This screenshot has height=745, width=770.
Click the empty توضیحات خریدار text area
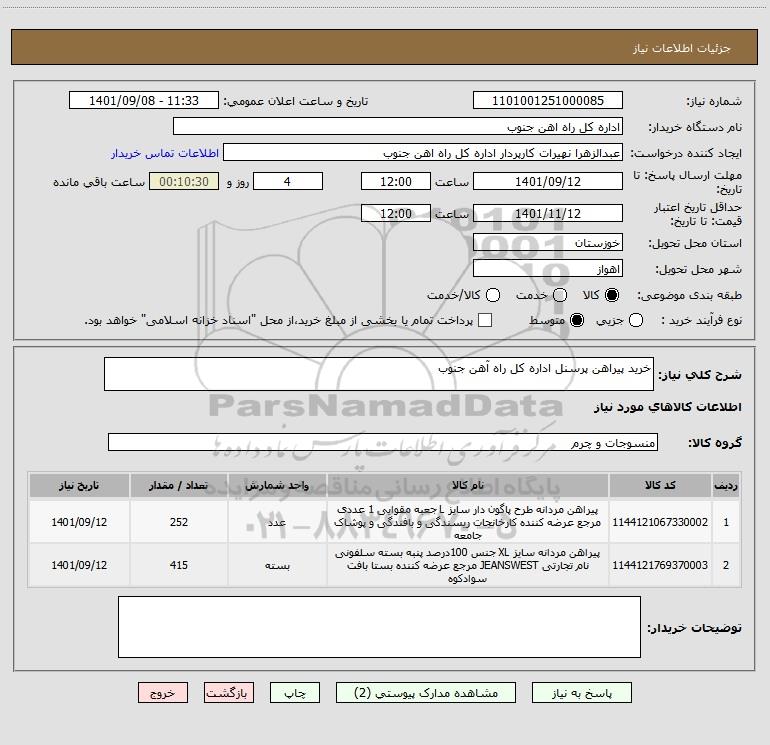pyautogui.click(x=379, y=627)
